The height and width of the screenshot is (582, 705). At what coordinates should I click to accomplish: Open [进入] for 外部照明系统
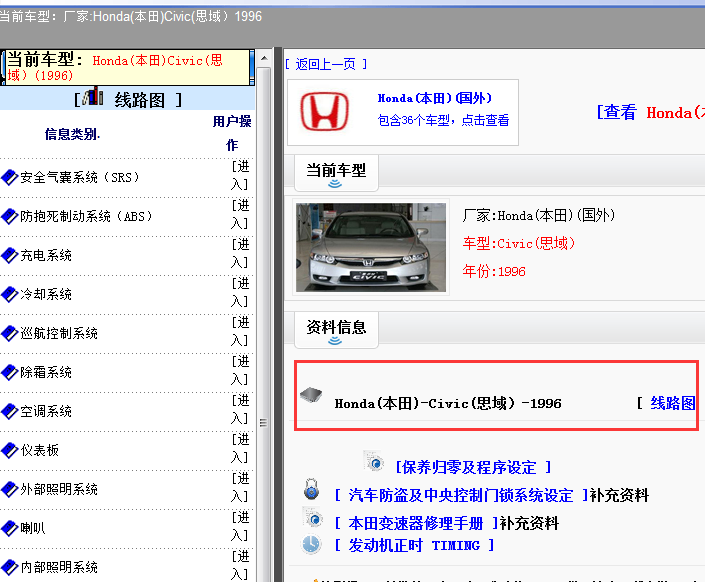click(x=240, y=488)
